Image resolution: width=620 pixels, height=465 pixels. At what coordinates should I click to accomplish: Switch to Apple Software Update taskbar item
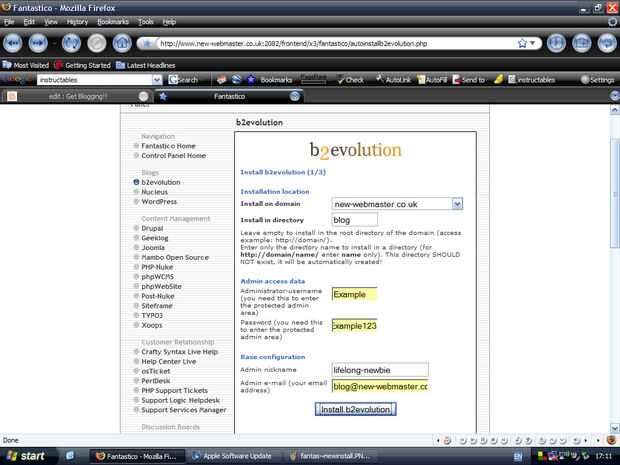point(232,456)
